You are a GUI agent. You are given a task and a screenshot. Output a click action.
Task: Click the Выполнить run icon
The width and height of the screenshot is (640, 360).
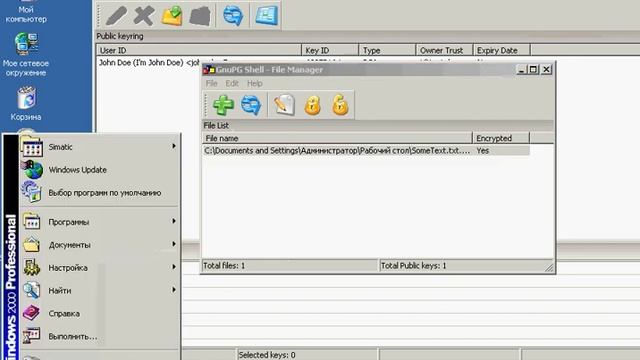[x=31, y=336]
